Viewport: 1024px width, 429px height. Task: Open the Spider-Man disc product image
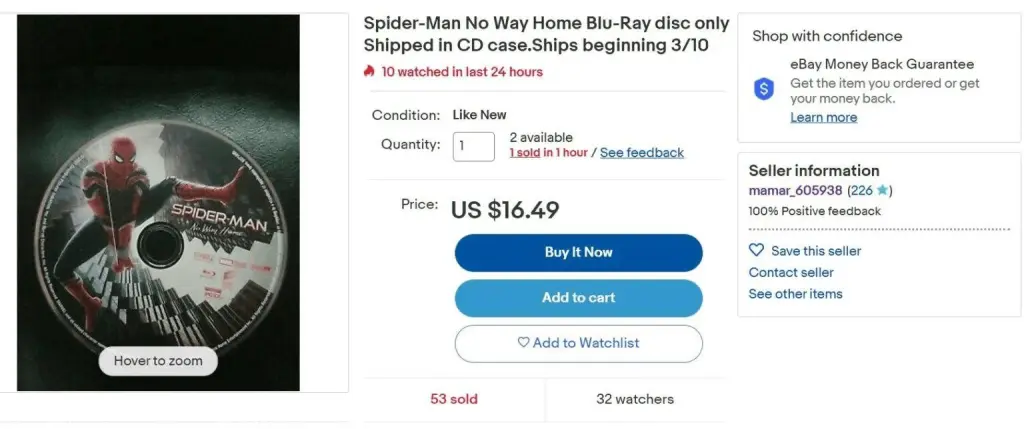tap(158, 200)
